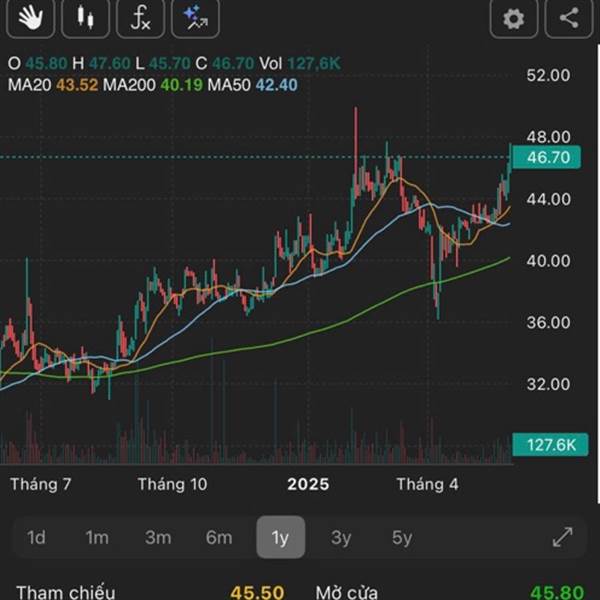Tap the Tháng 10 date axis label

coord(173,484)
